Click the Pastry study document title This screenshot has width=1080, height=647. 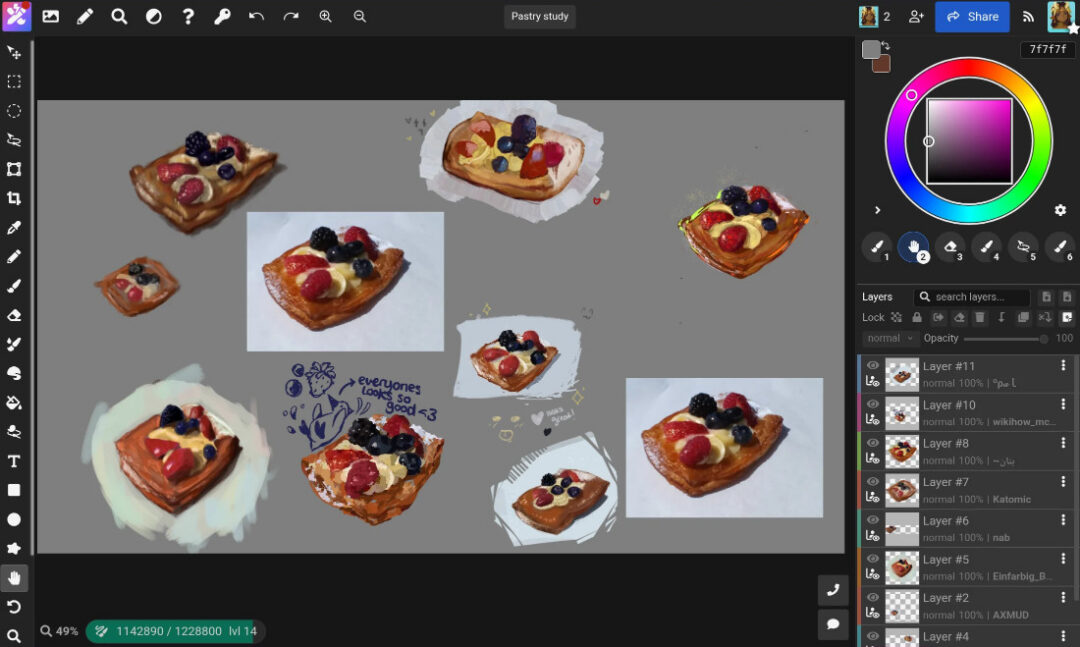pyautogui.click(x=539, y=16)
